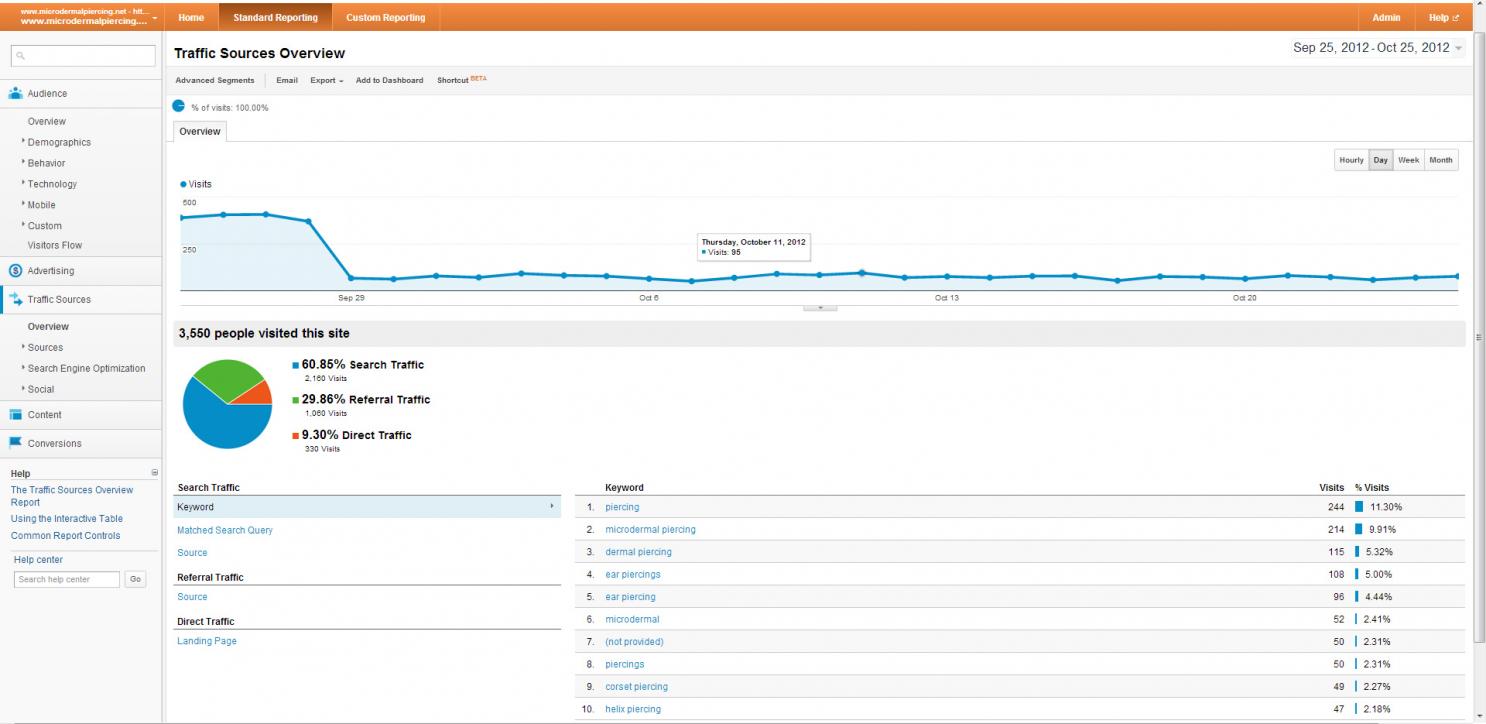The height and width of the screenshot is (724, 1486).
Task: Select the Overview report tab
Action: coord(200,131)
